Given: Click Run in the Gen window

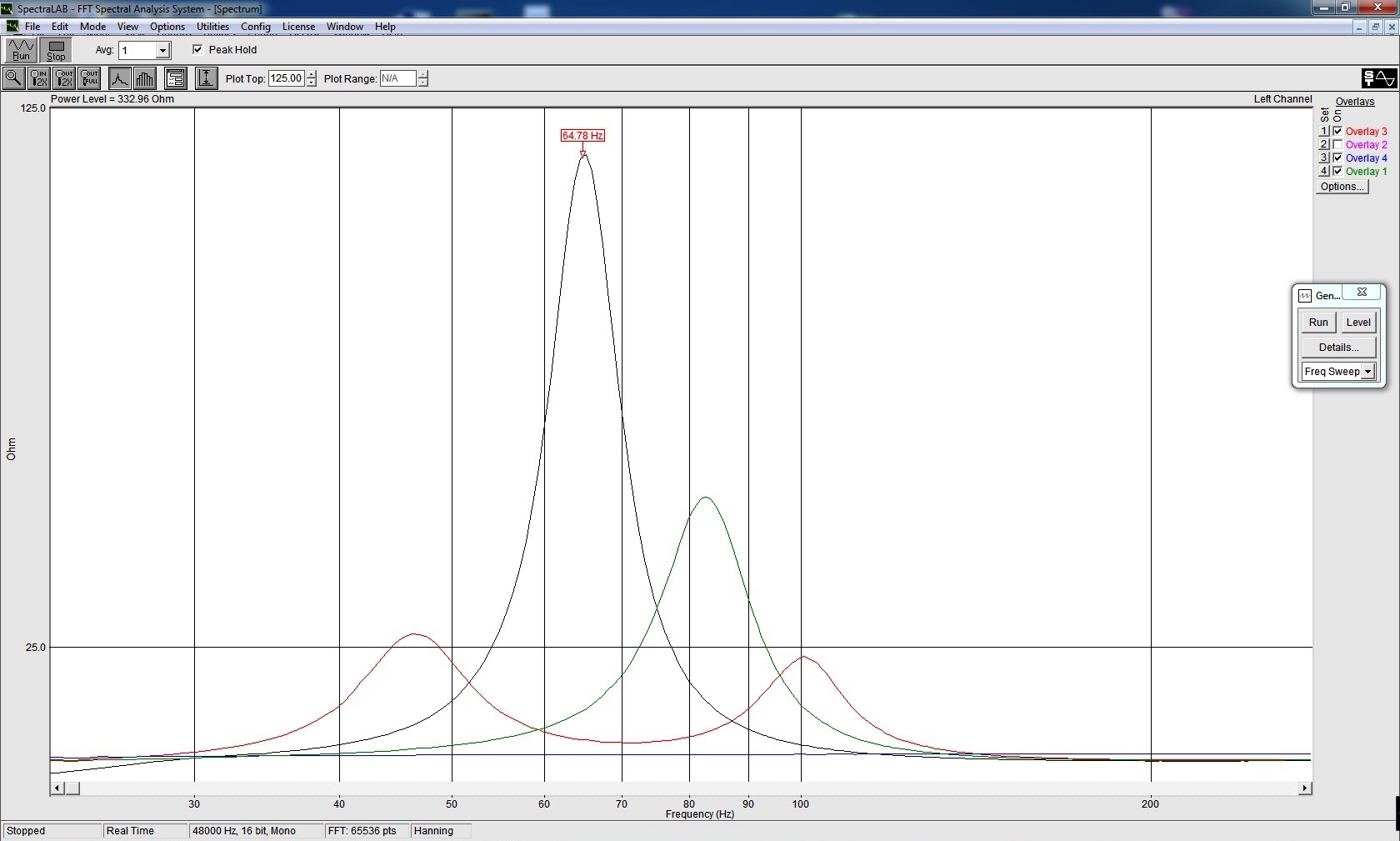Looking at the screenshot, I should (1318, 323).
